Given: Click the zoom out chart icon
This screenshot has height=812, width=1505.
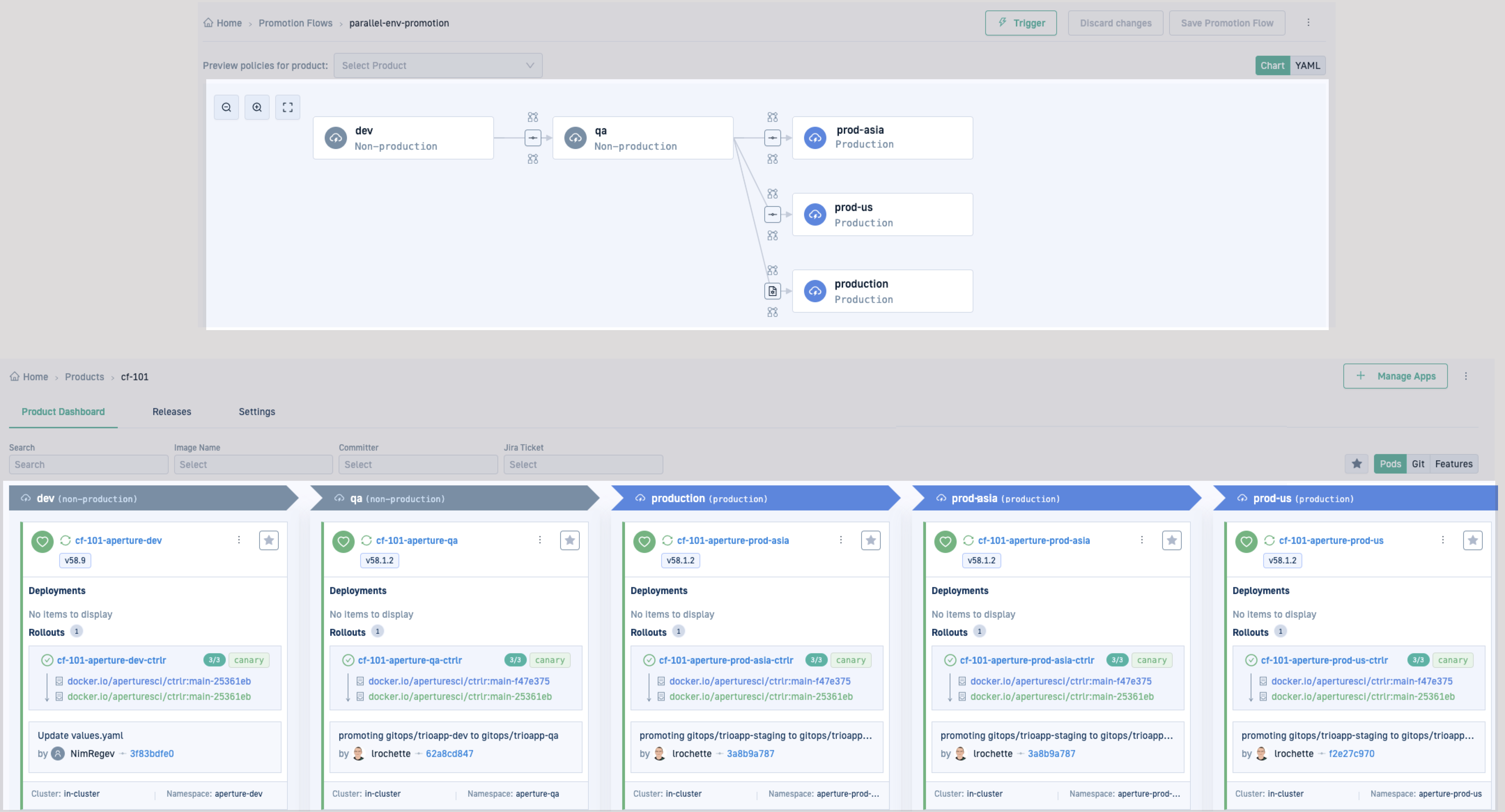Looking at the screenshot, I should tap(226, 107).
